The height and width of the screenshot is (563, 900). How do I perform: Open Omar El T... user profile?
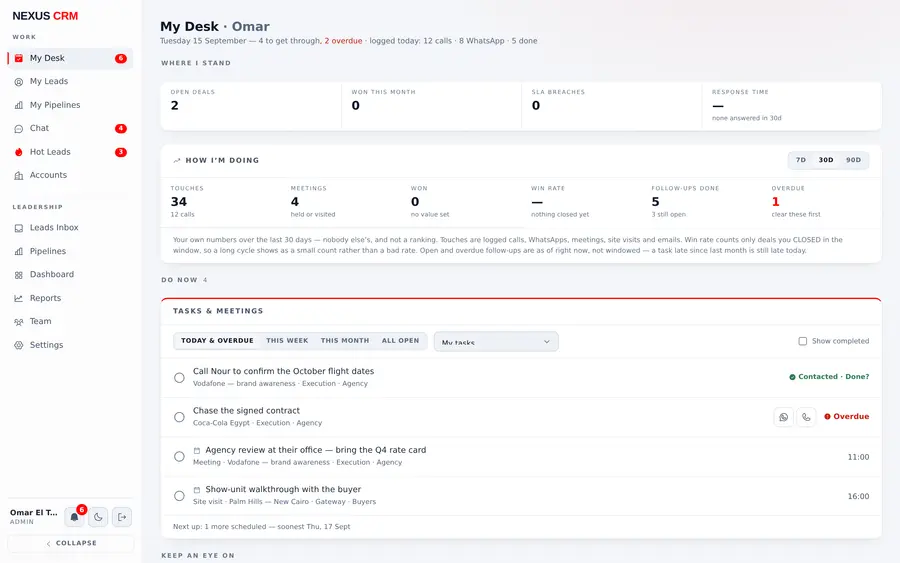click(34, 517)
